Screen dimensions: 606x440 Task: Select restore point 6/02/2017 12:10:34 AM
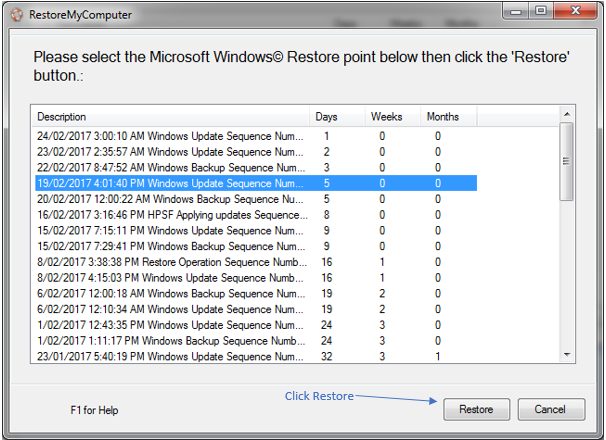pos(256,309)
